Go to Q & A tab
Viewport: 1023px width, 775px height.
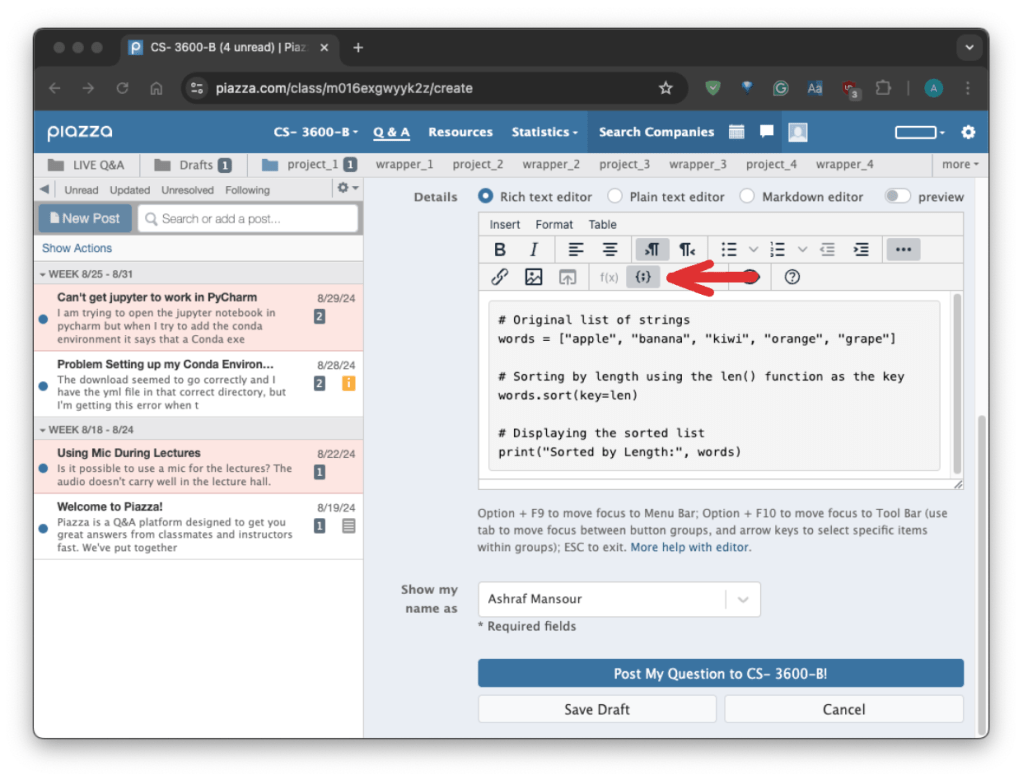[391, 132]
